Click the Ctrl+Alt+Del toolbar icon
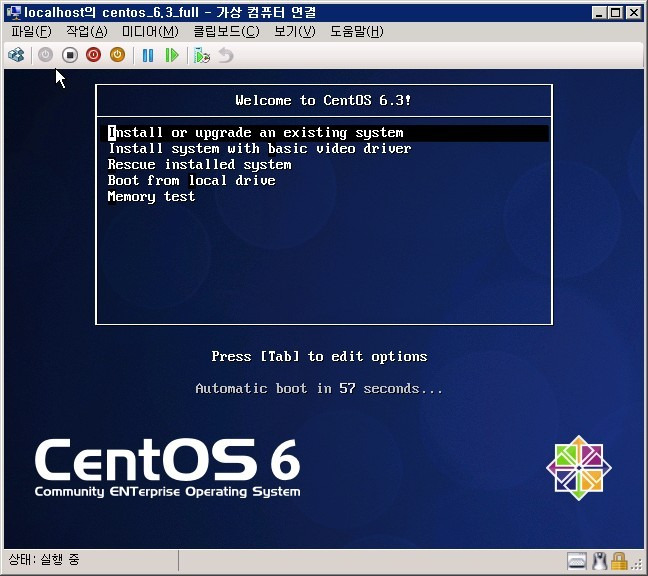 17,55
